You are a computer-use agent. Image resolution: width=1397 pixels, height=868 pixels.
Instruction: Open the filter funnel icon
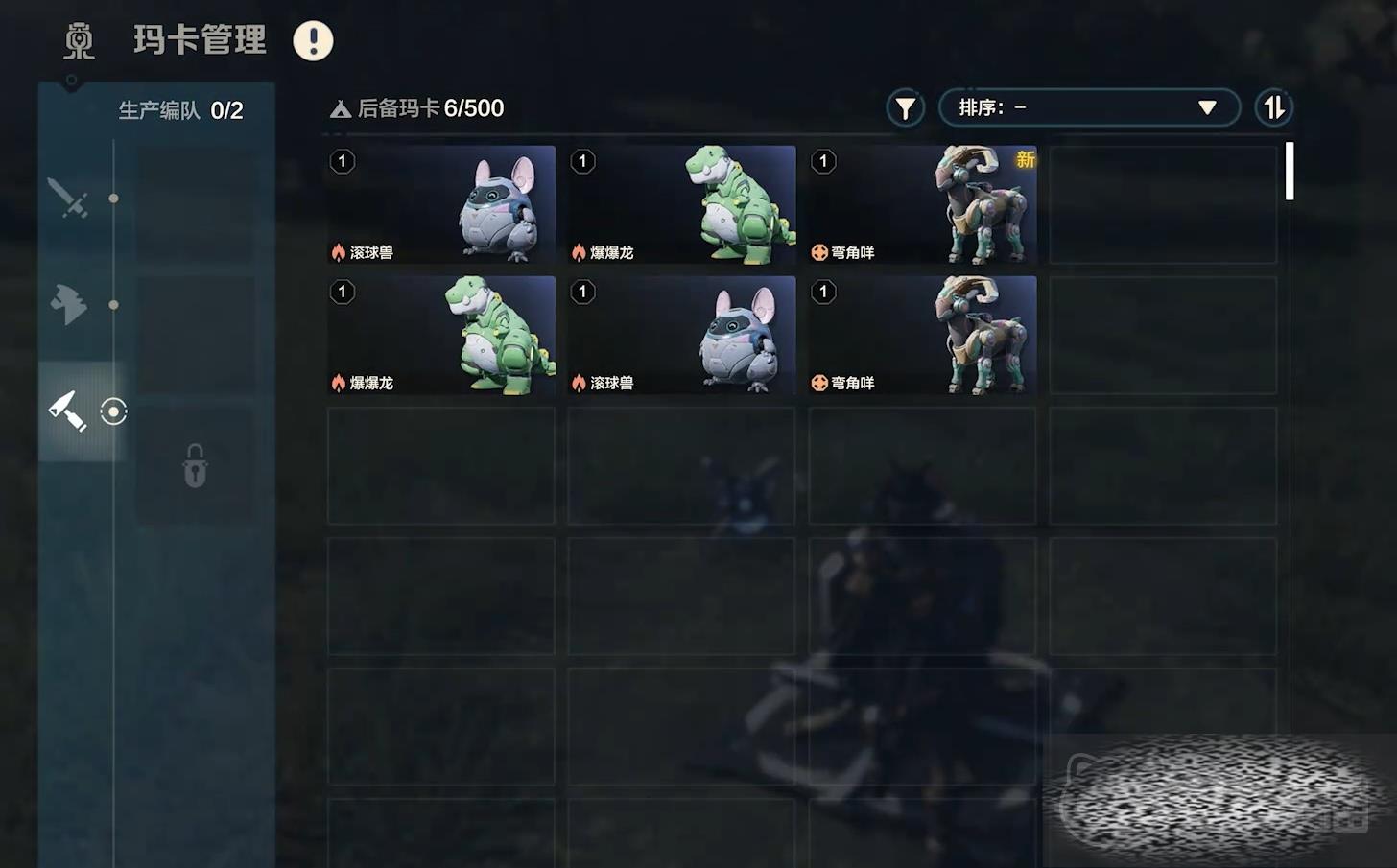click(x=905, y=108)
